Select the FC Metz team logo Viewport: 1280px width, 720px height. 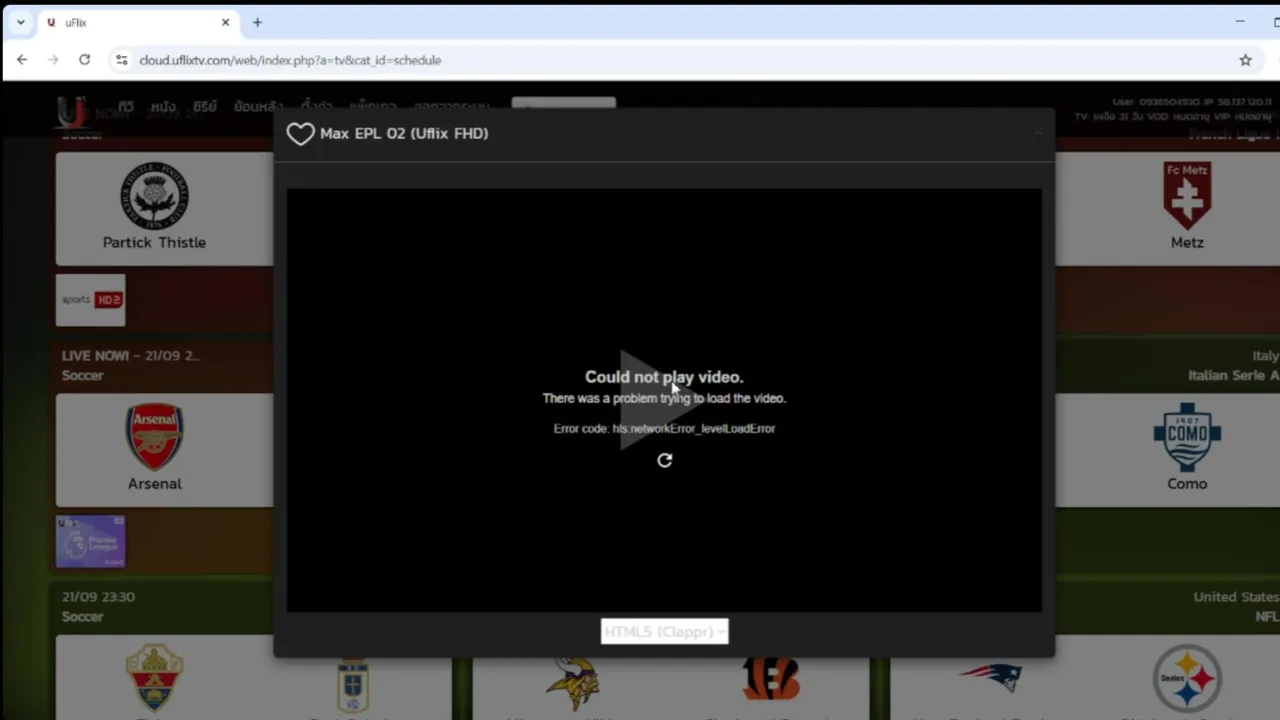click(x=1187, y=196)
